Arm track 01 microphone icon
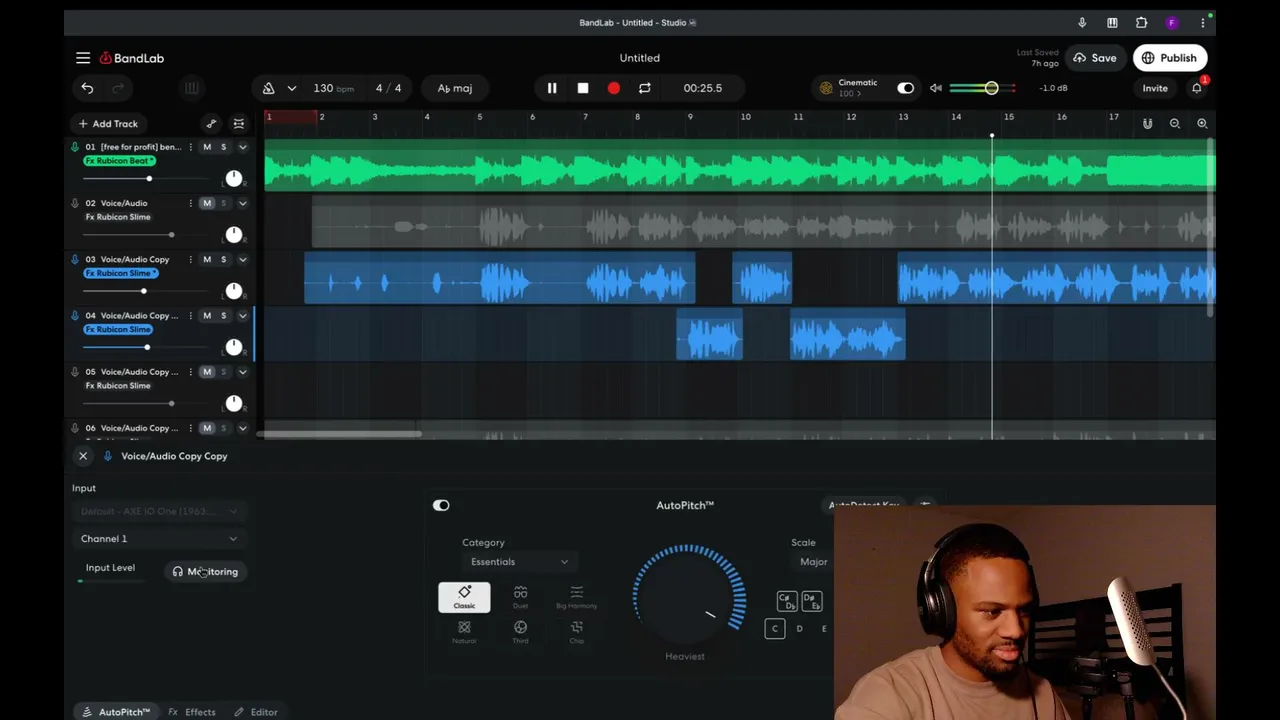This screenshot has height=720, width=1280. point(75,147)
